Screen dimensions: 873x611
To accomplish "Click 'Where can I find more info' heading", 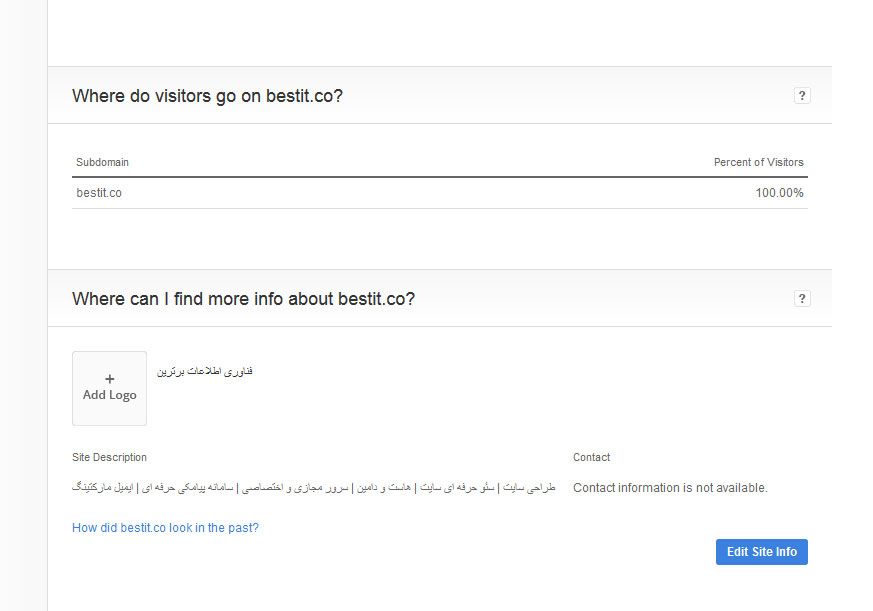I will point(243,299).
